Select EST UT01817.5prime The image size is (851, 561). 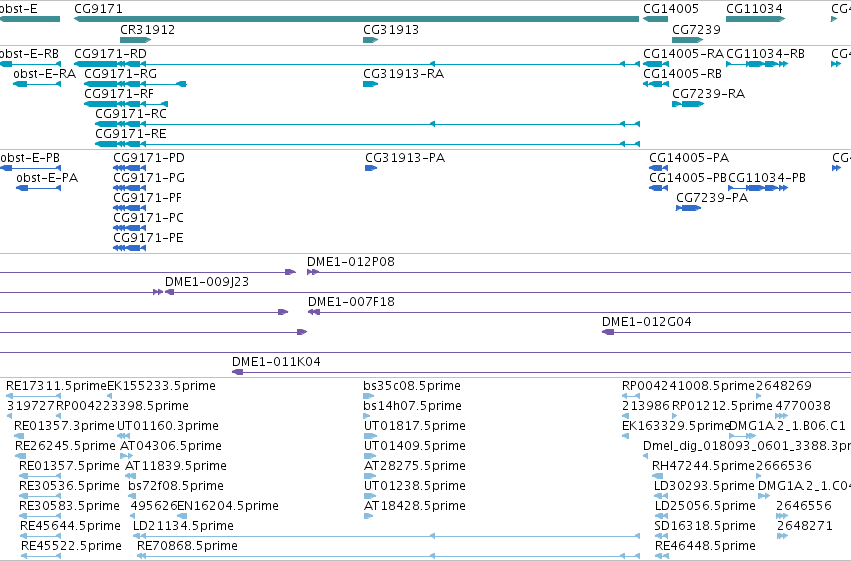(x=370, y=436)
